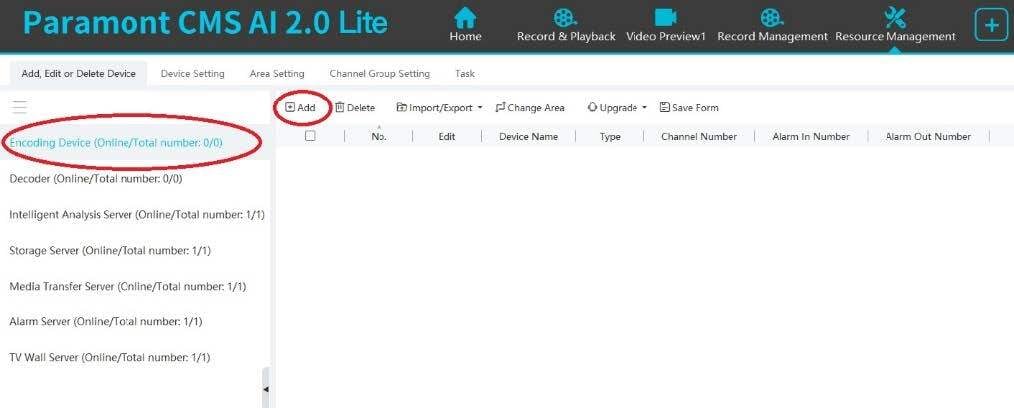
Task: Open Record & Playback film reel icon
Action: 565,17
